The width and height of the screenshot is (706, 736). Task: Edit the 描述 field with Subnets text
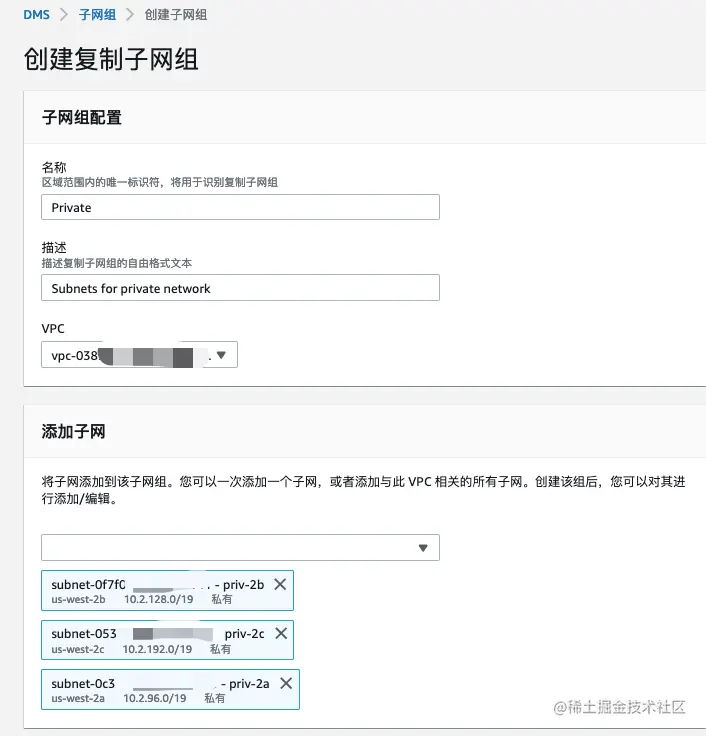click(x=240, y=288)
